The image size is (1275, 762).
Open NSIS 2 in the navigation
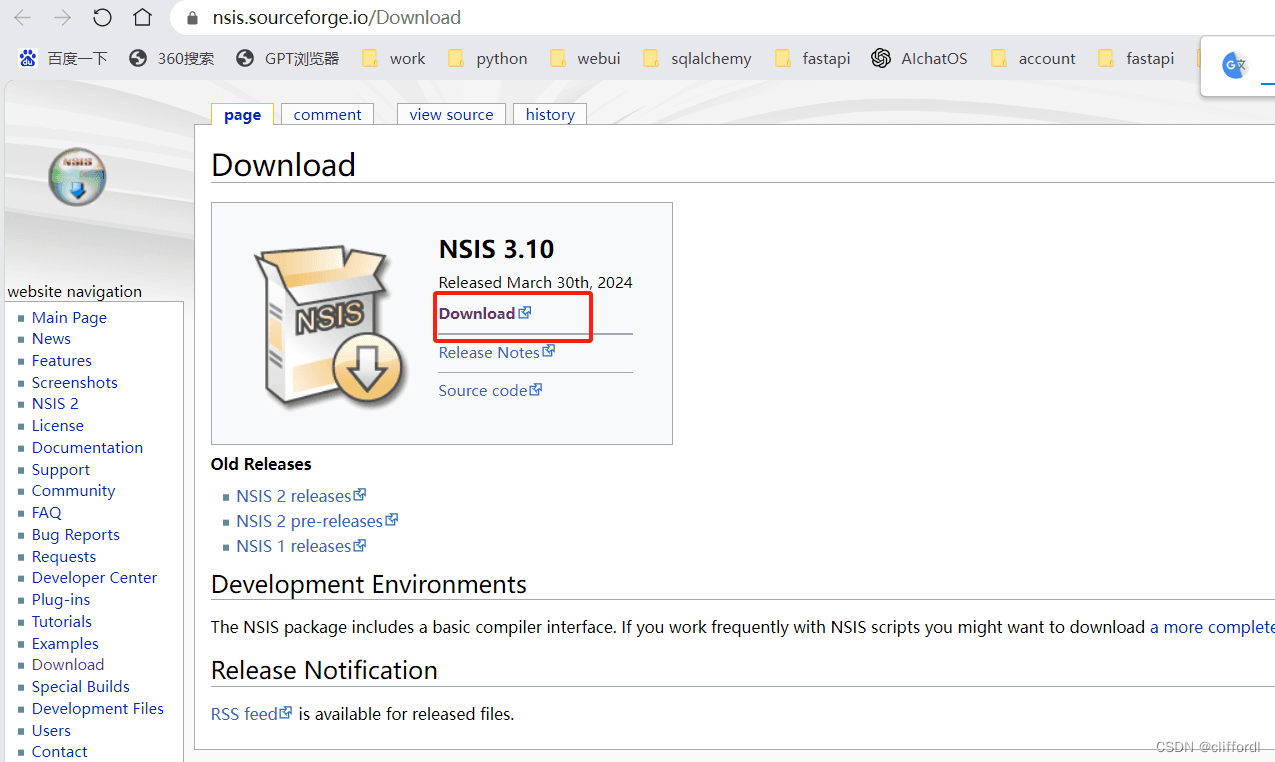pos(55,404)
